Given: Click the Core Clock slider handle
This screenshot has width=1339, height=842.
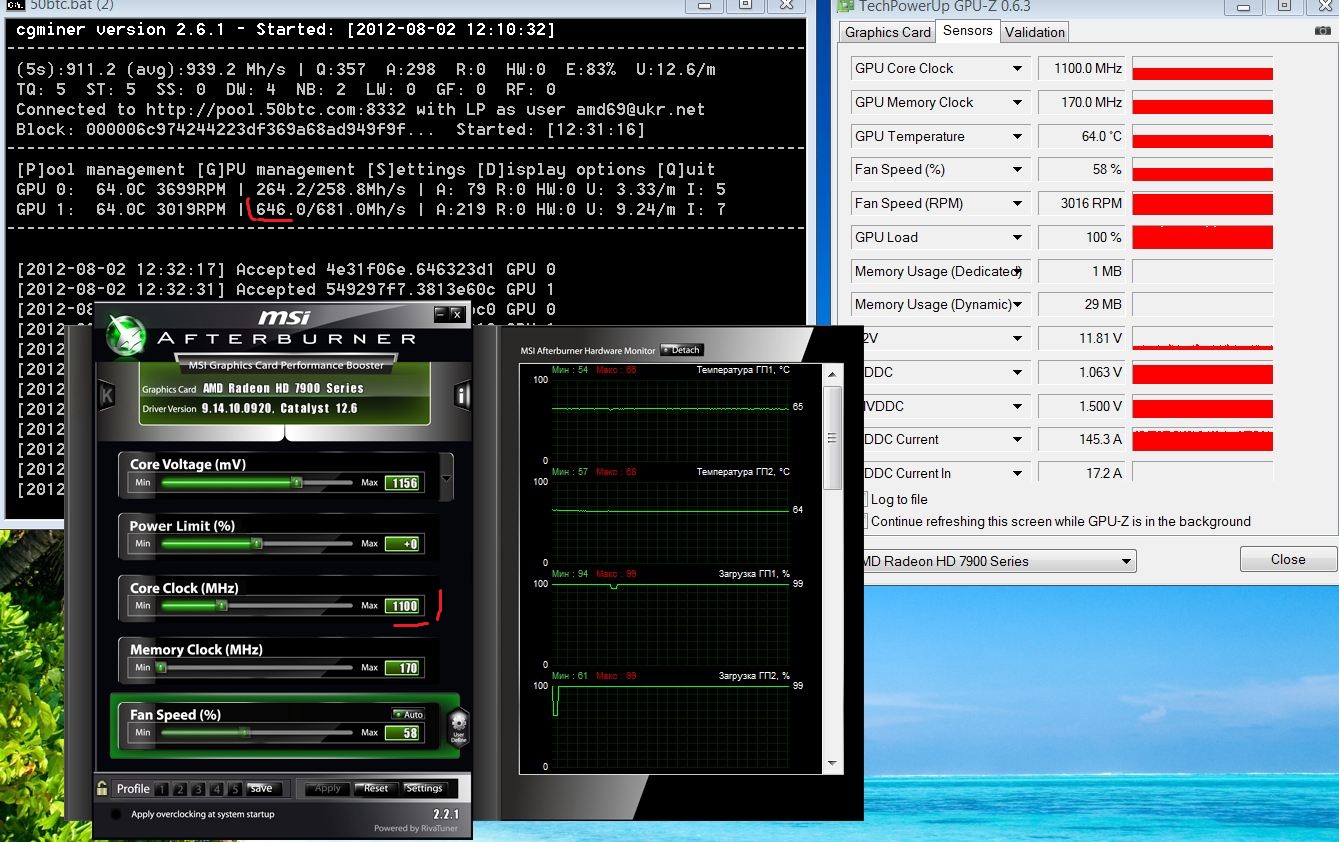Looking at the screenshot, I should [222, 606].
